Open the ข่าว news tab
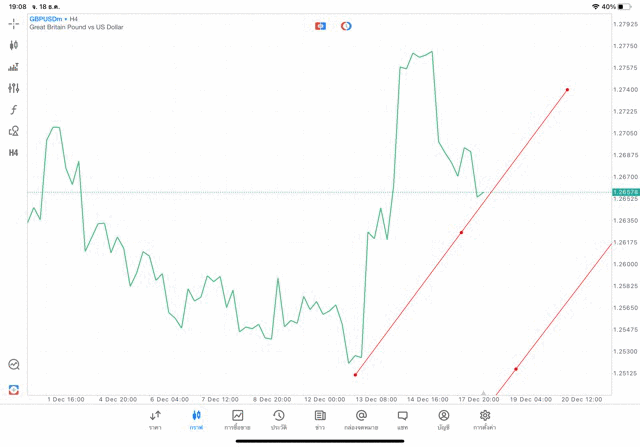Image resolution: width=640 pixels, height=447 pixels. 320,419
